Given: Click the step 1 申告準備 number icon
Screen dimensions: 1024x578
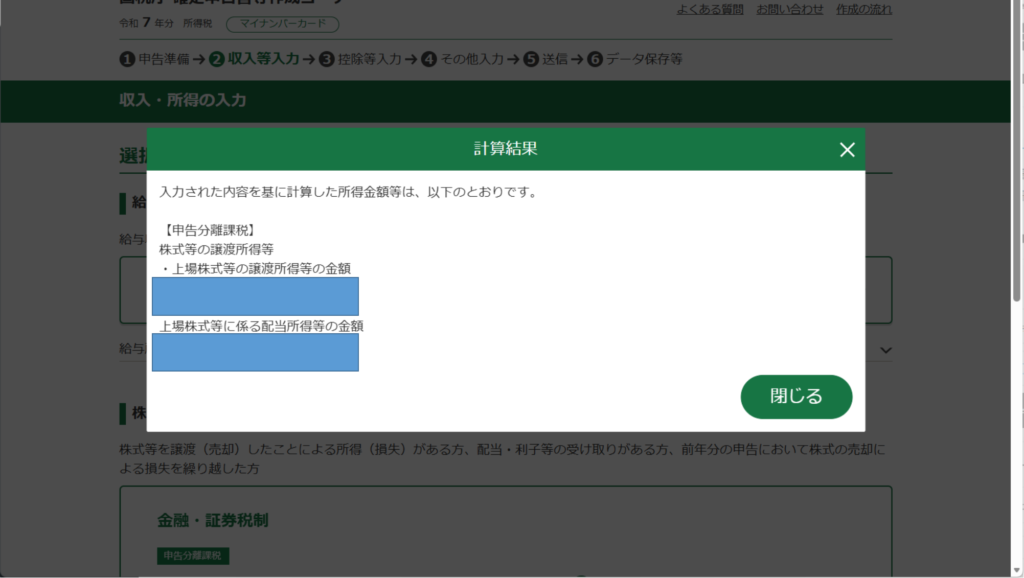Looking at the screenshot, I should tap(127, 59).
